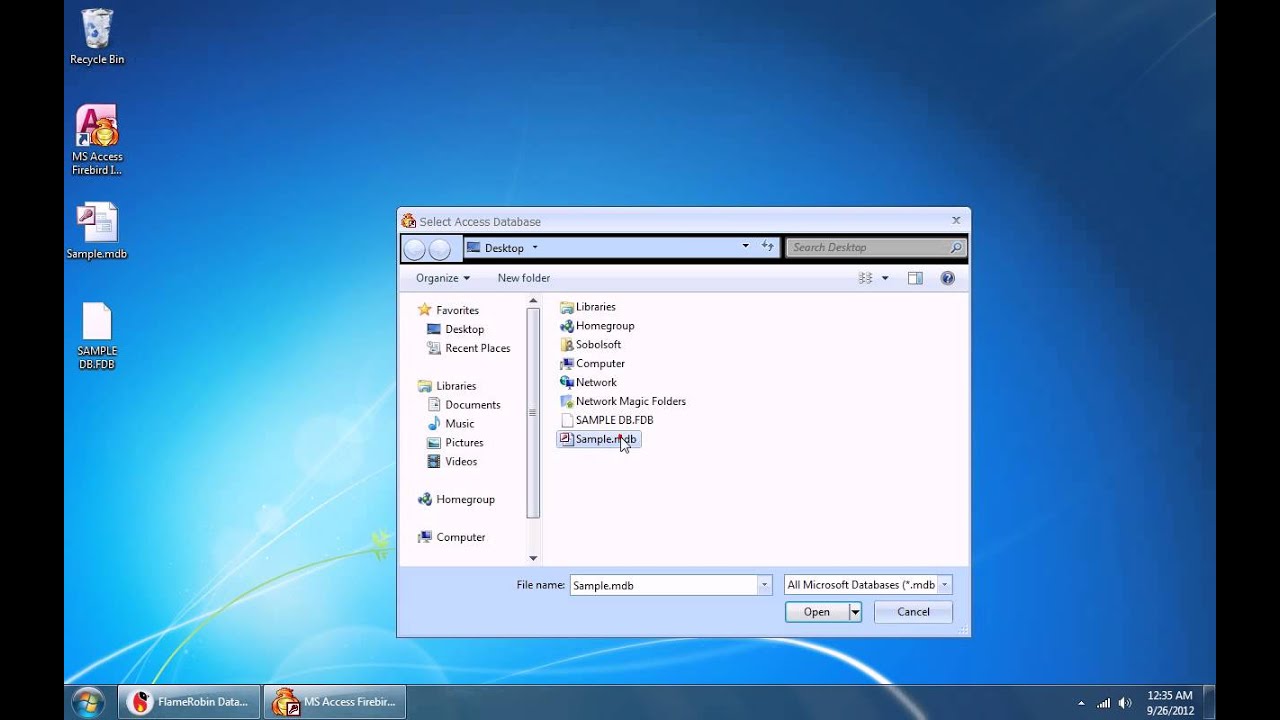Open Documents library in sidebar
The height and width of the screenshot is (720, 1280).
[464, 405]
